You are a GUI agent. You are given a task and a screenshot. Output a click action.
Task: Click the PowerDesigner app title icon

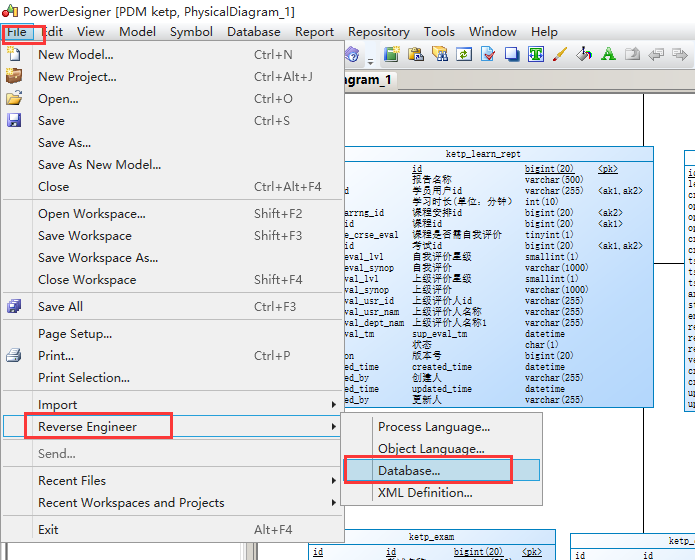click(x=10, y=11)
